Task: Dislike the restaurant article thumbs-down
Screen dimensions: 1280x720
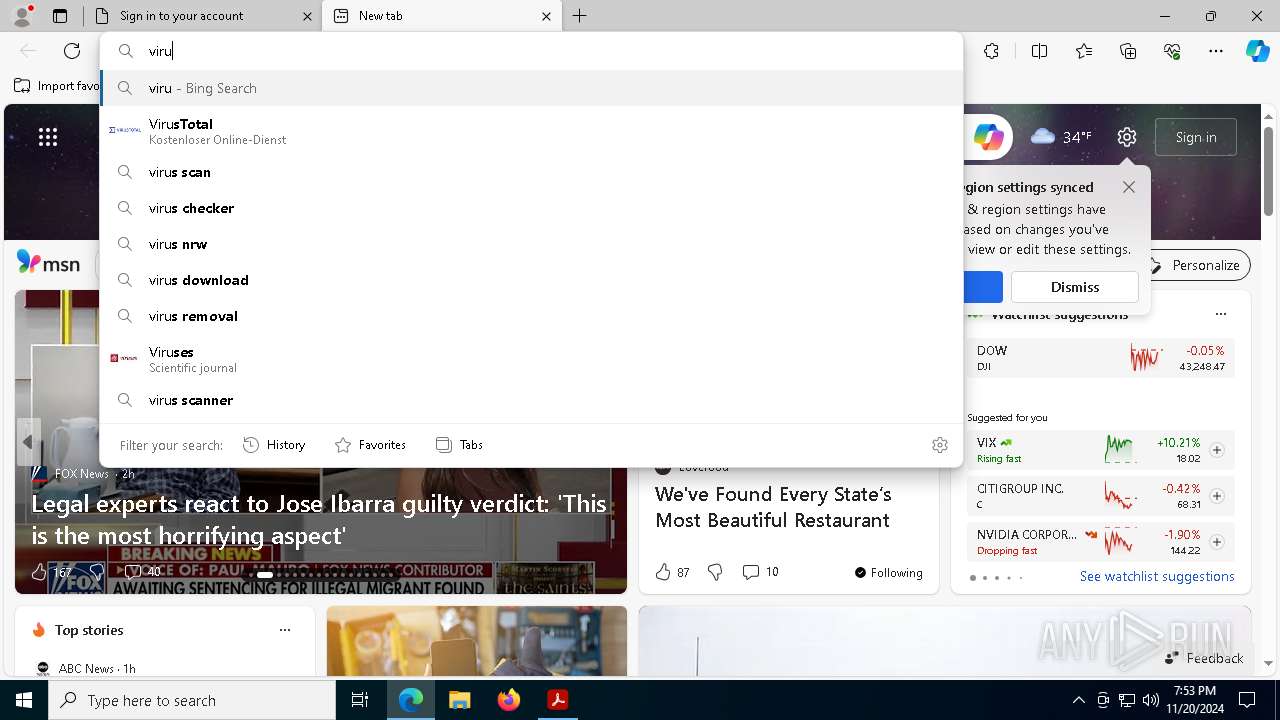Action: pos(715,572)
